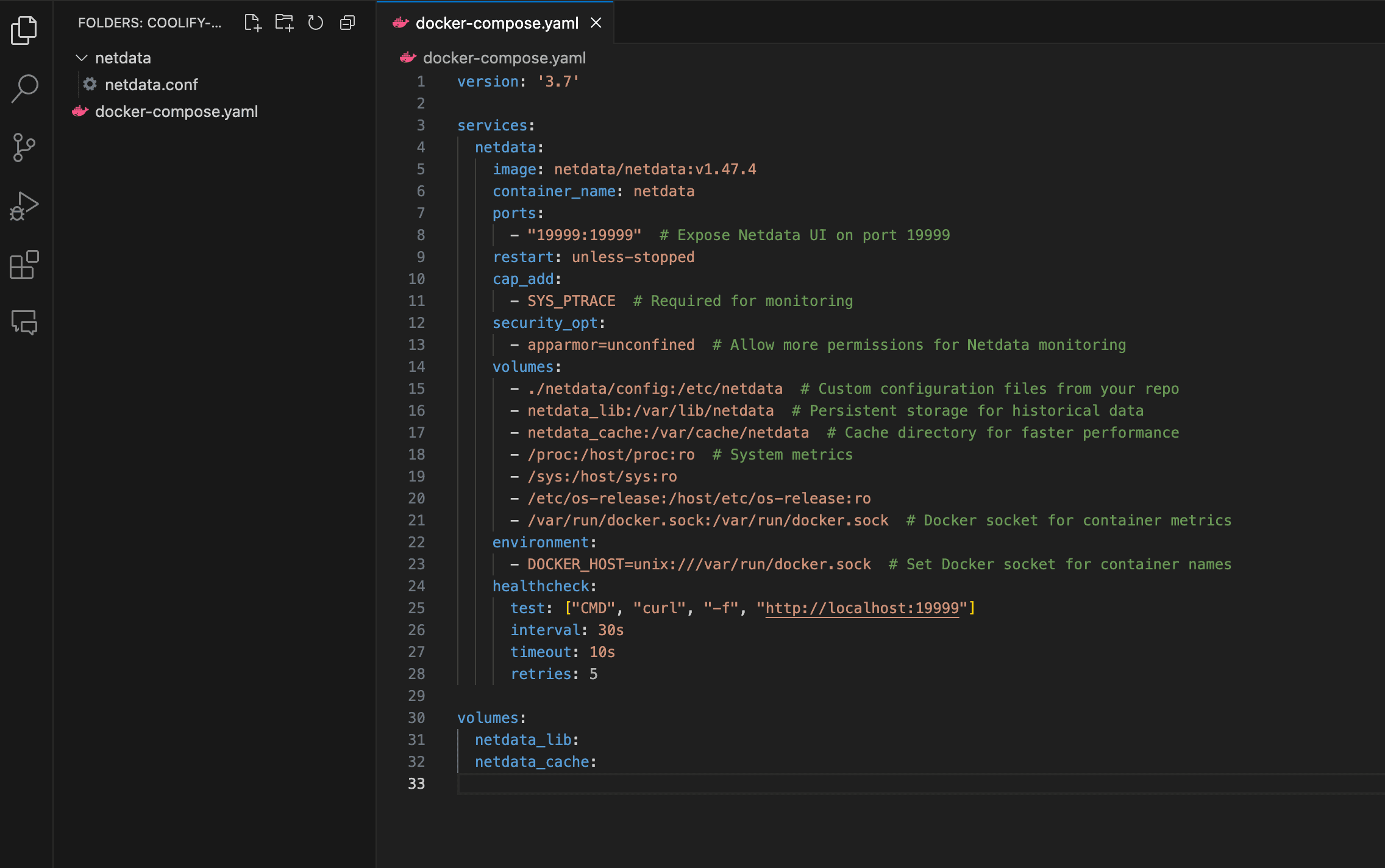Click the netdata_lib key on line 31
Viewport: 1385px width, 868px height.
pyautogui.click(x=523, y=739)
